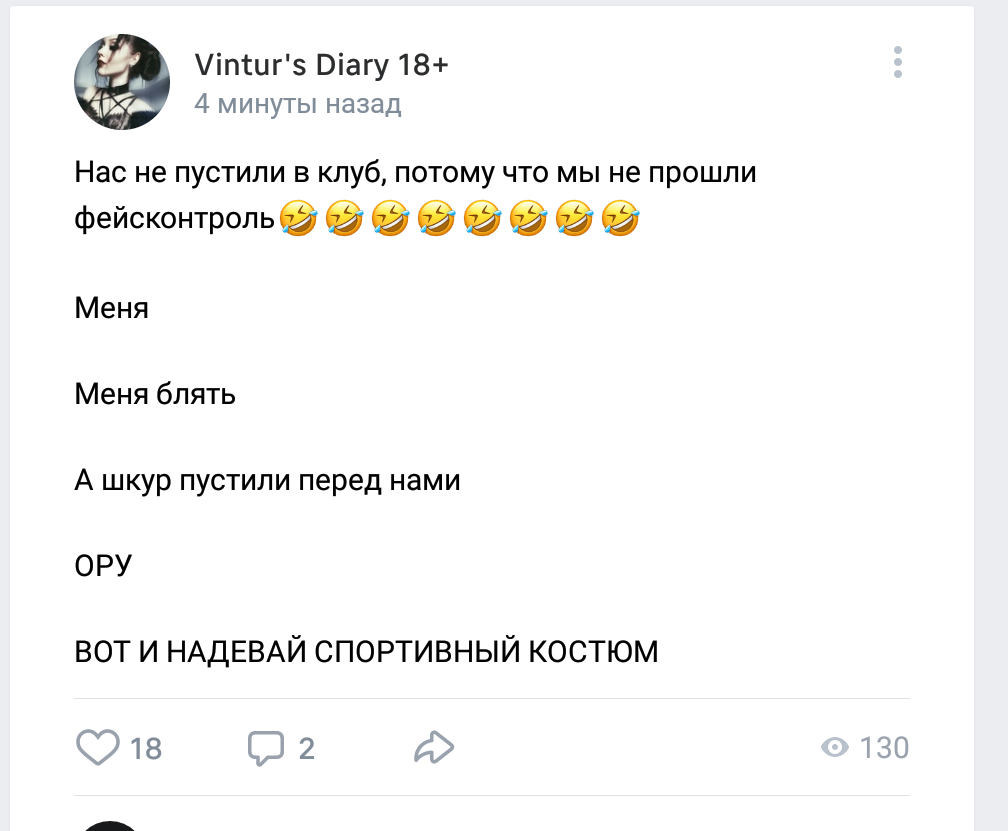Click the word "ОРУ"
This screenshot has width=1008, height=831.
[103, 566]
